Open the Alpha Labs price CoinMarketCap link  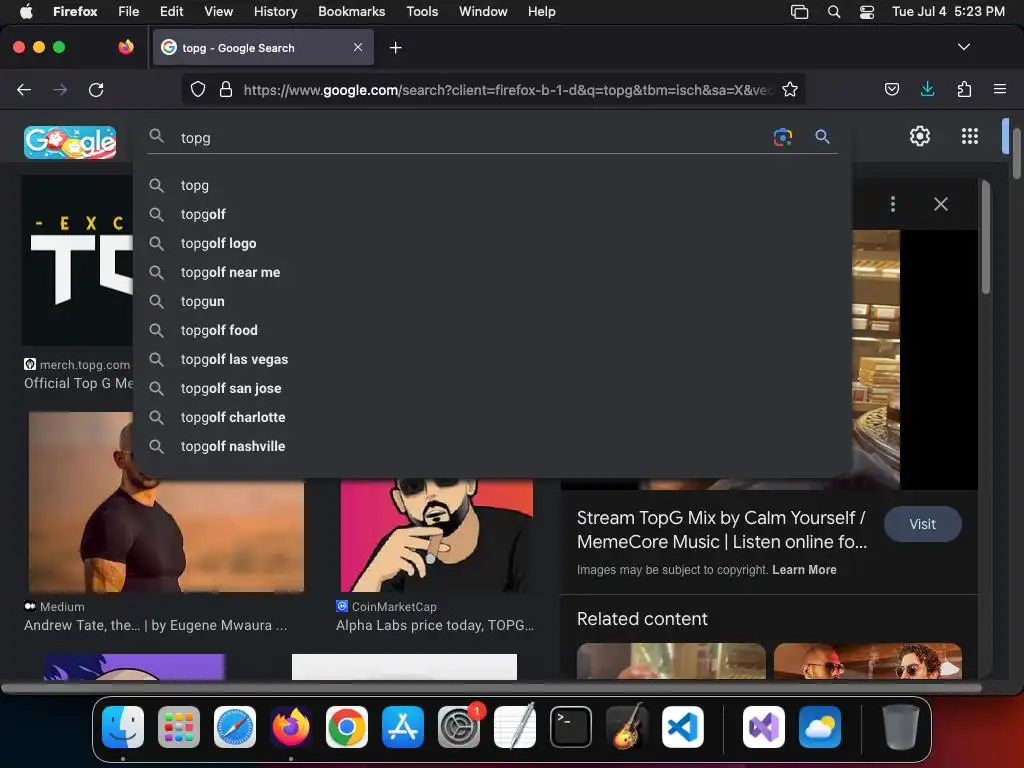click(x=434, y=625)
